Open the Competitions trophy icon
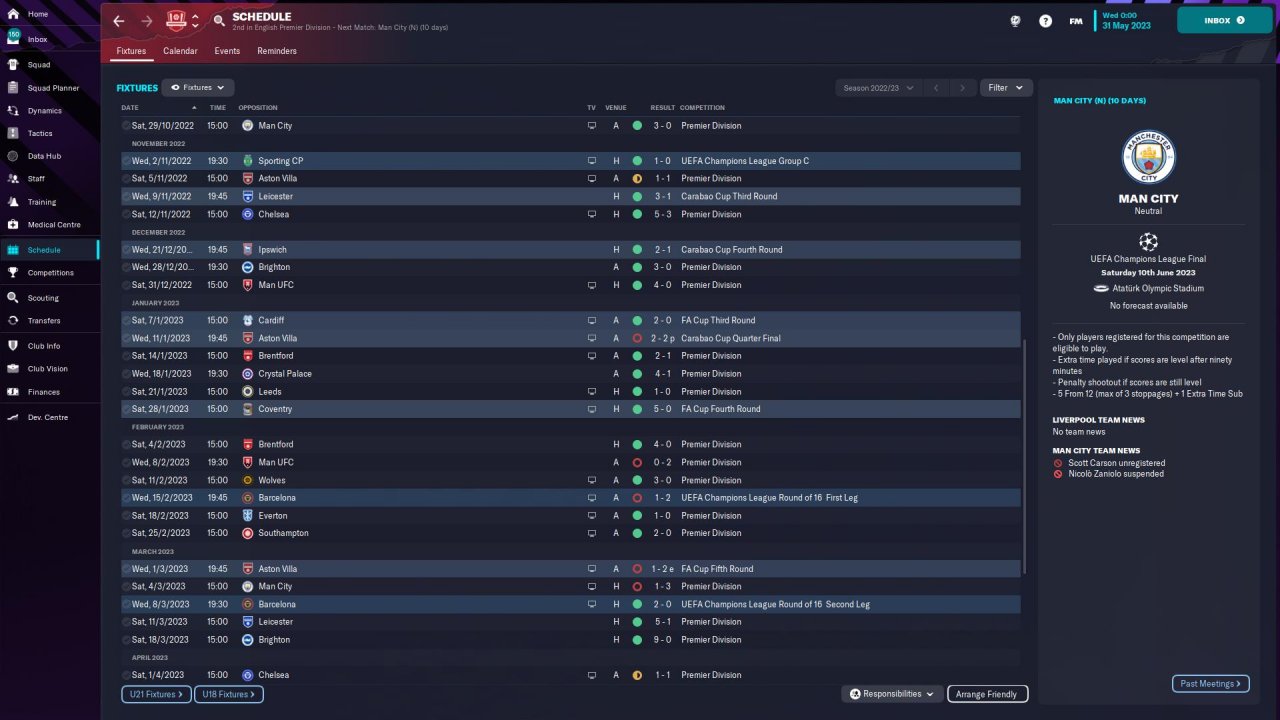This screenshot has width=1280, height=720. tap(13, 273)
